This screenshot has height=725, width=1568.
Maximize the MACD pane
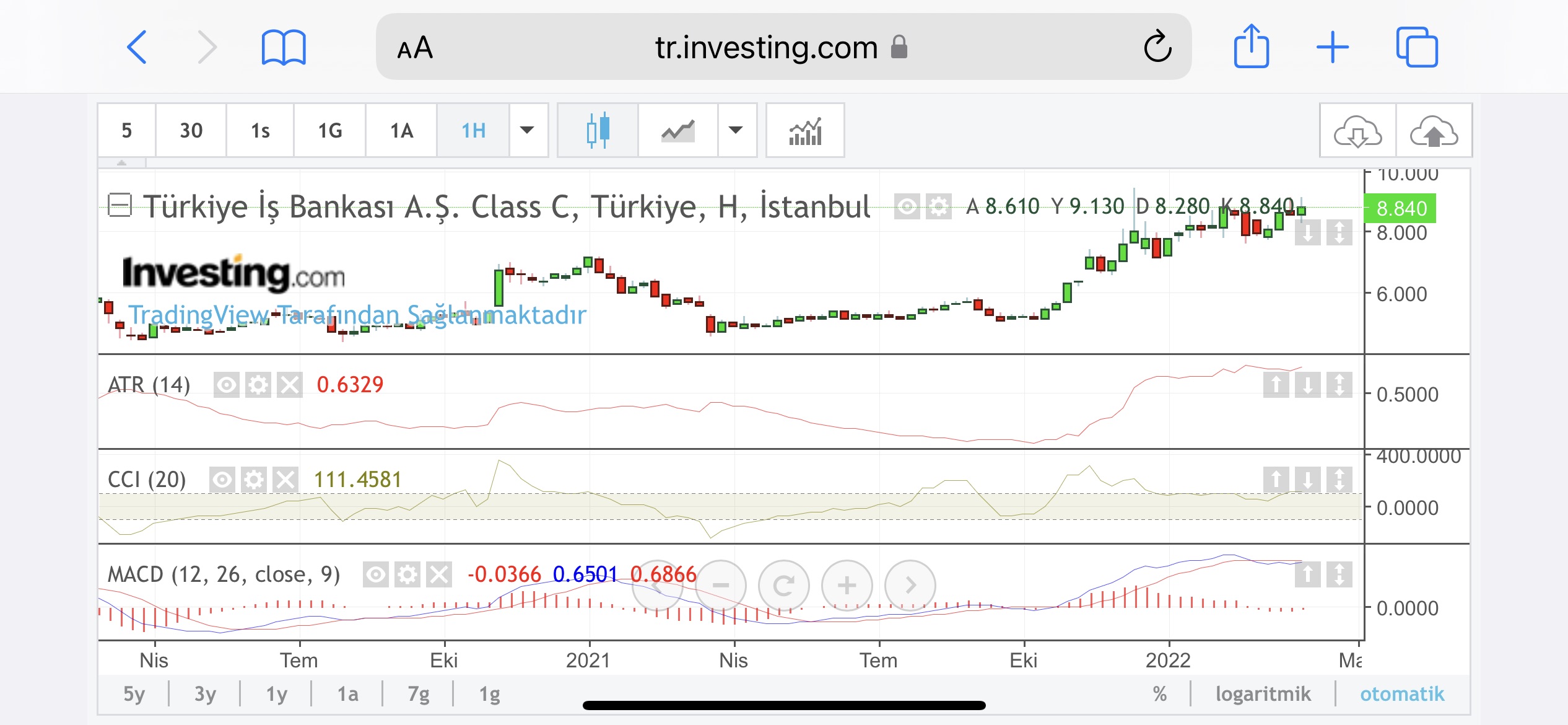pos(1339,574)
